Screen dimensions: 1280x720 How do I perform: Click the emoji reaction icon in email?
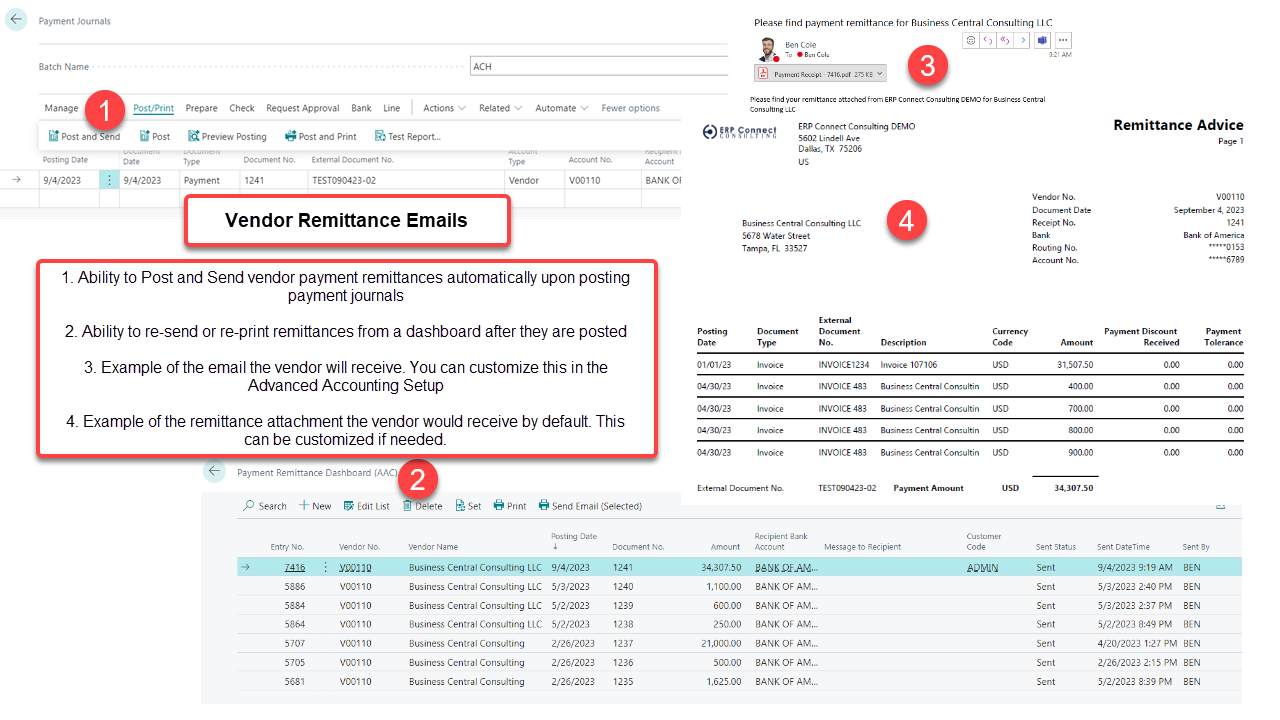[x=971, y=40]
